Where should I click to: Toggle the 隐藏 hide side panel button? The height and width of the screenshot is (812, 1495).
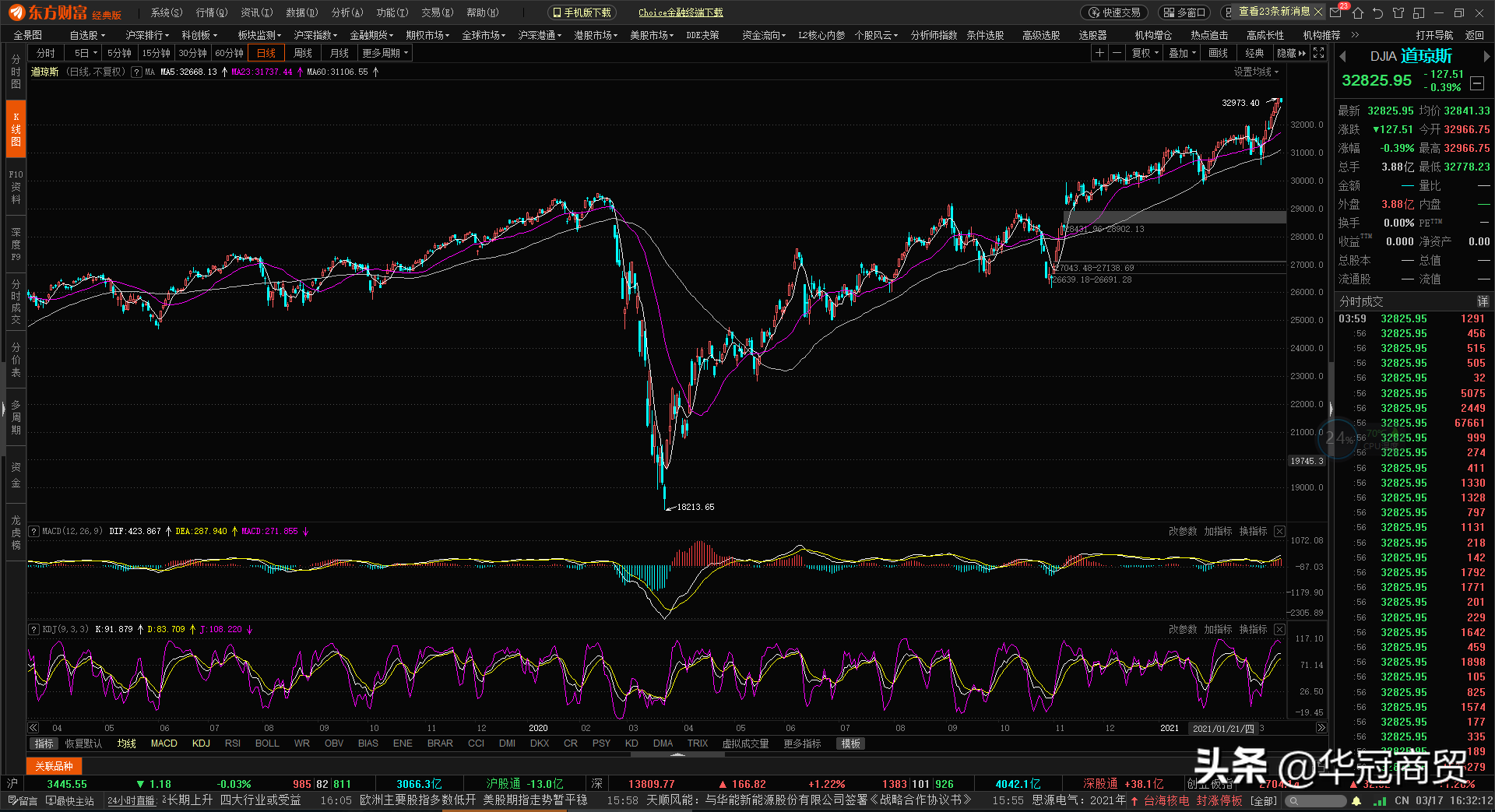[1291, 53]
